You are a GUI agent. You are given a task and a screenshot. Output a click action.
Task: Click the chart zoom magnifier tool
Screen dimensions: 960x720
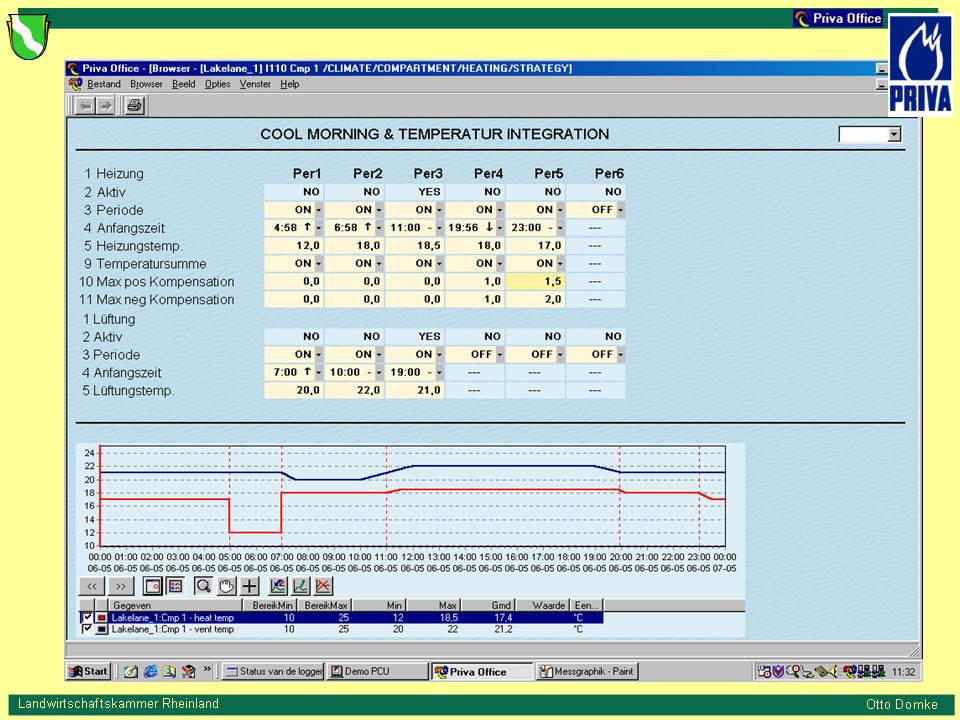[x=203, y=586]
